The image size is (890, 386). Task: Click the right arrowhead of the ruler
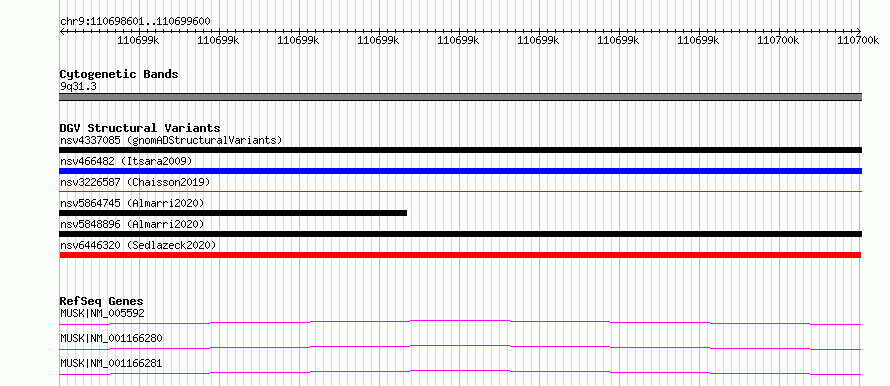[859, 32]
